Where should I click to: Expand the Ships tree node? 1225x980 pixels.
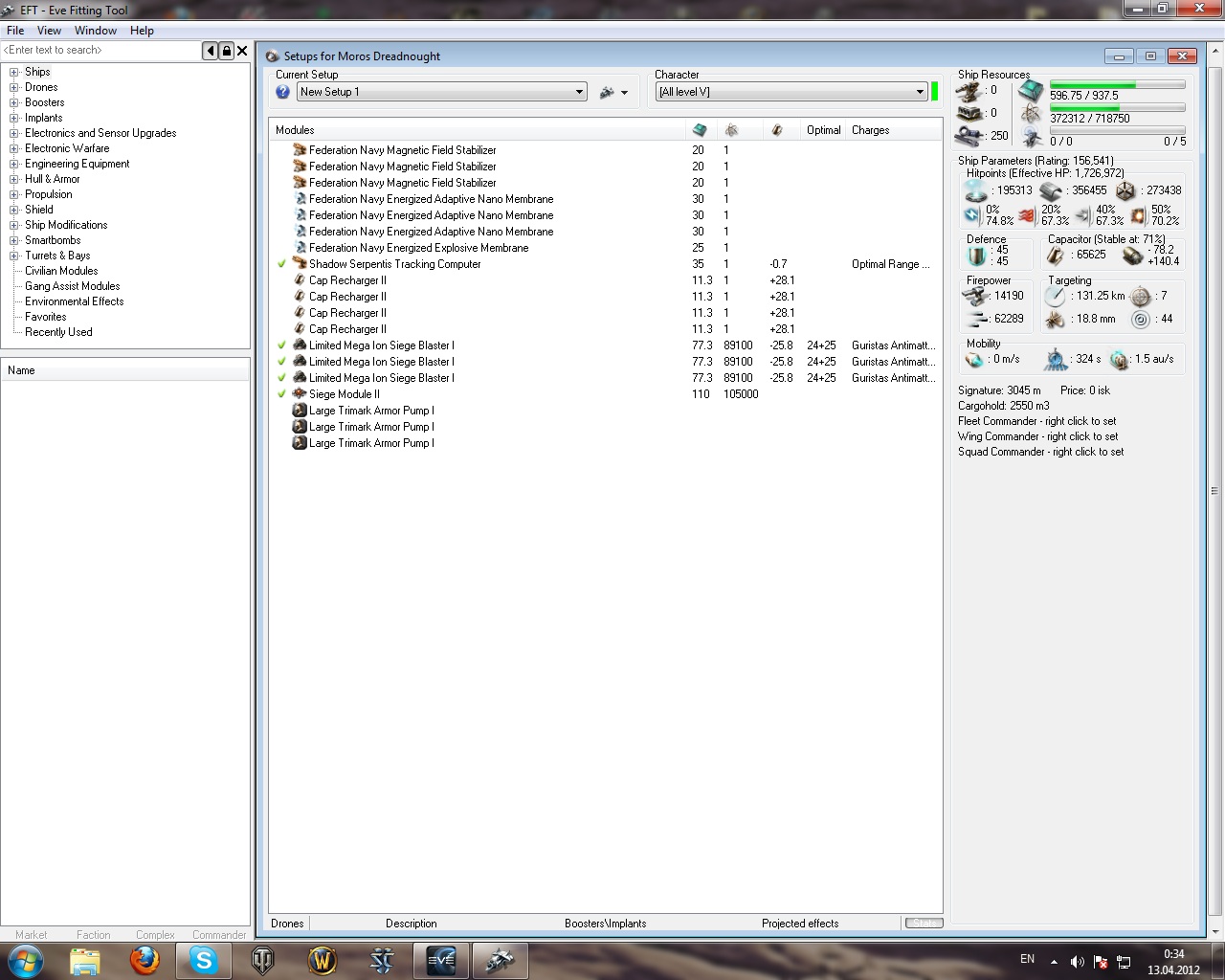click(14, 72)
